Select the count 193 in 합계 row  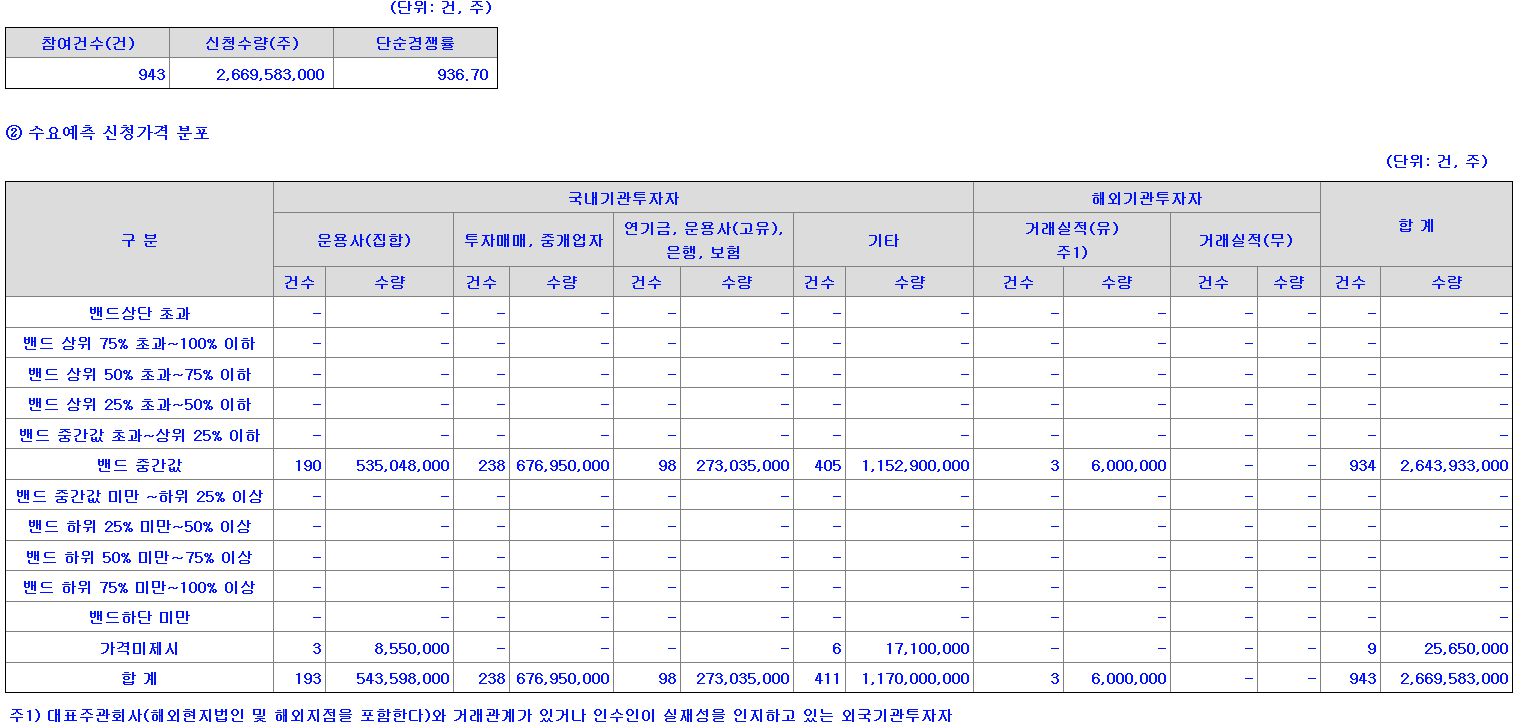coord(309,679)
